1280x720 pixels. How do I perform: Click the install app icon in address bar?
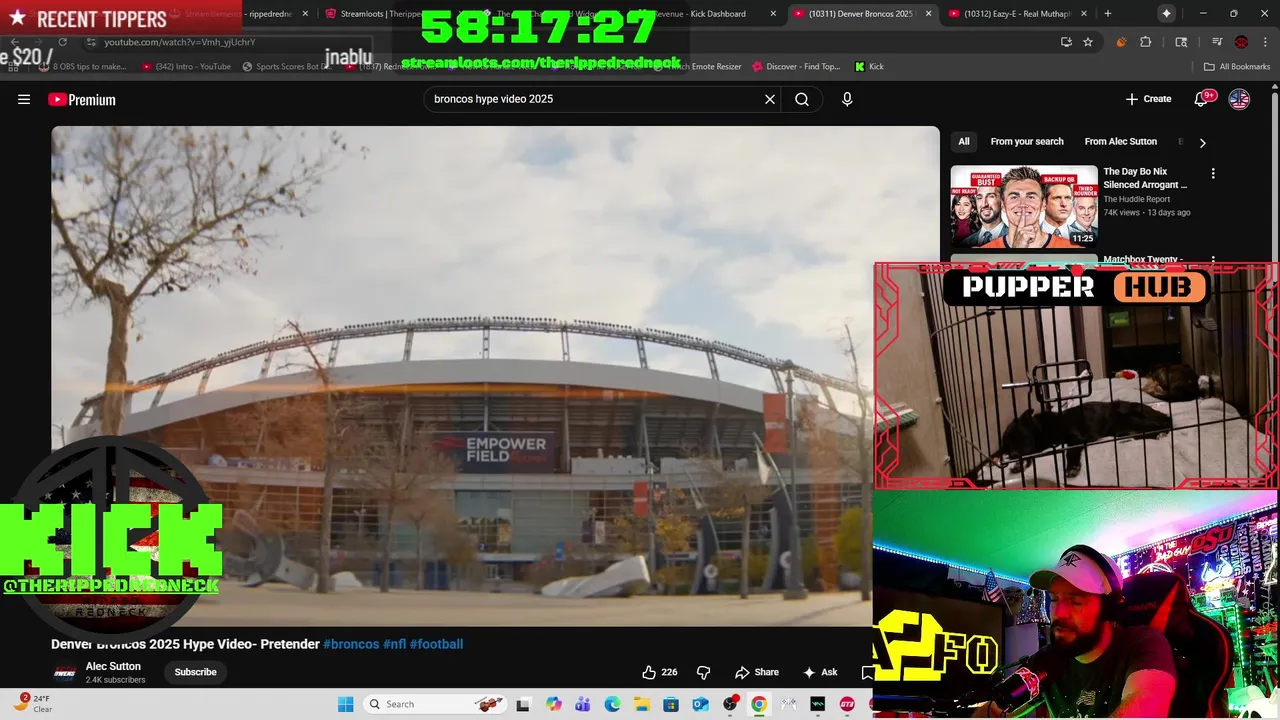[x=1066, y=42]
